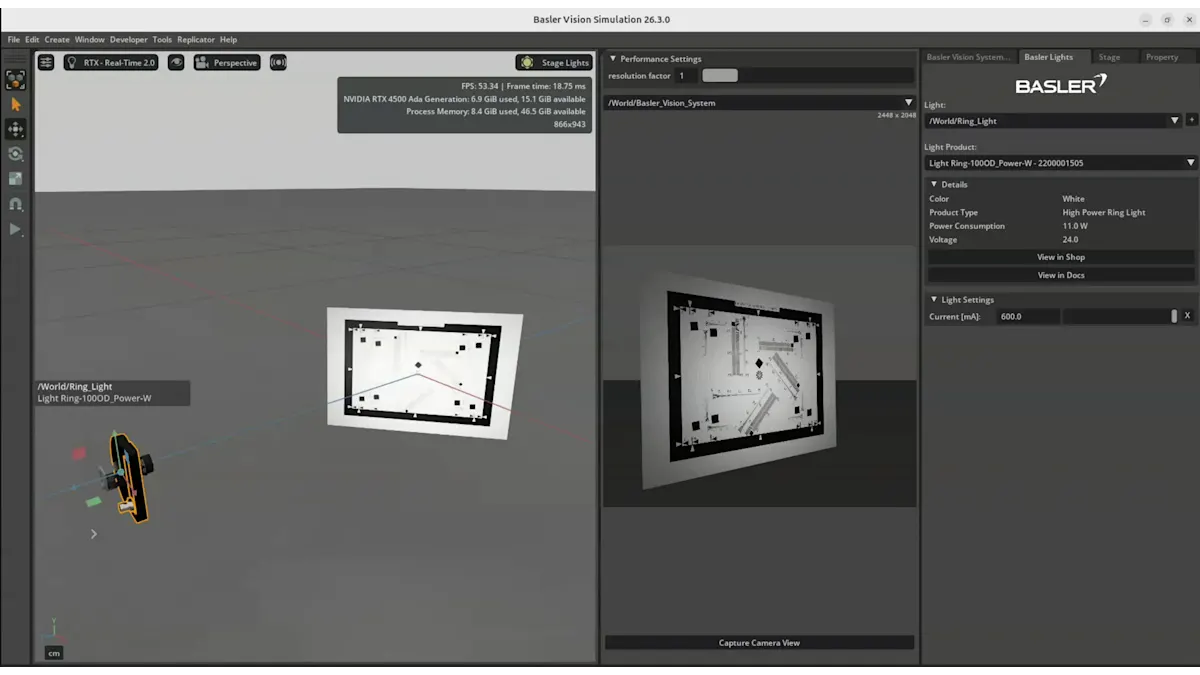The image size is (1200, 675).
Task: Click the Current [mA] slider handle
Action: [1174, 316]
